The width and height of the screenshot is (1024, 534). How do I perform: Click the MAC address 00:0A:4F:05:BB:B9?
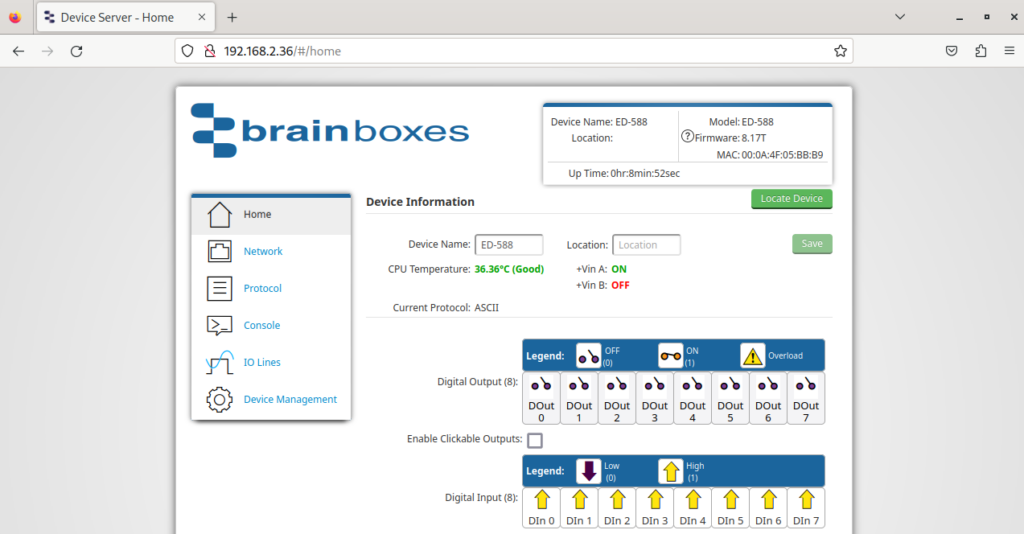click(x=782, y=155)
